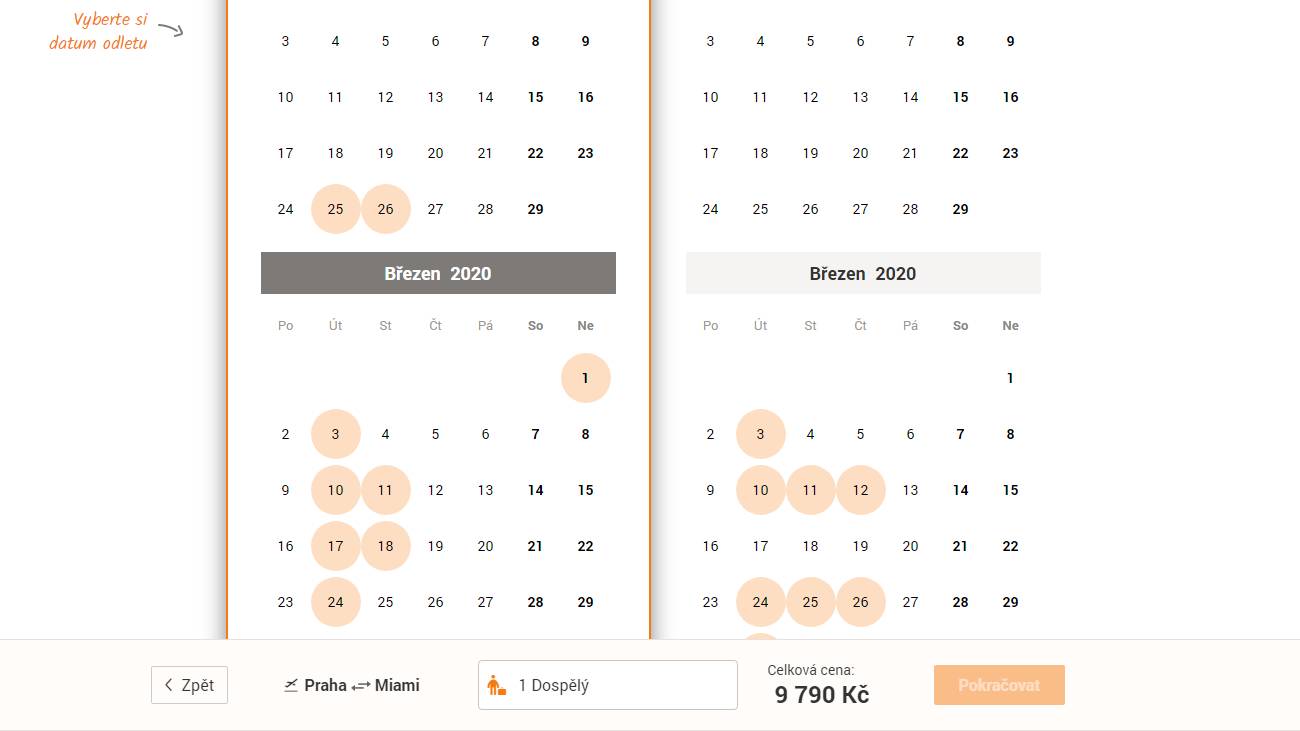The width and height of the screenshot is (1300, 731).
Task: Open the 1 Dospělý passenger selector
Action: tap(607, 685)
